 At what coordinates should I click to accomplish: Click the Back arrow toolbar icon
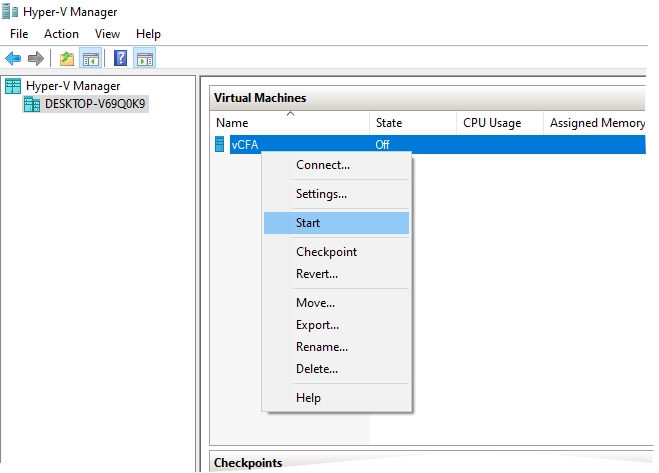pos(13,58)
